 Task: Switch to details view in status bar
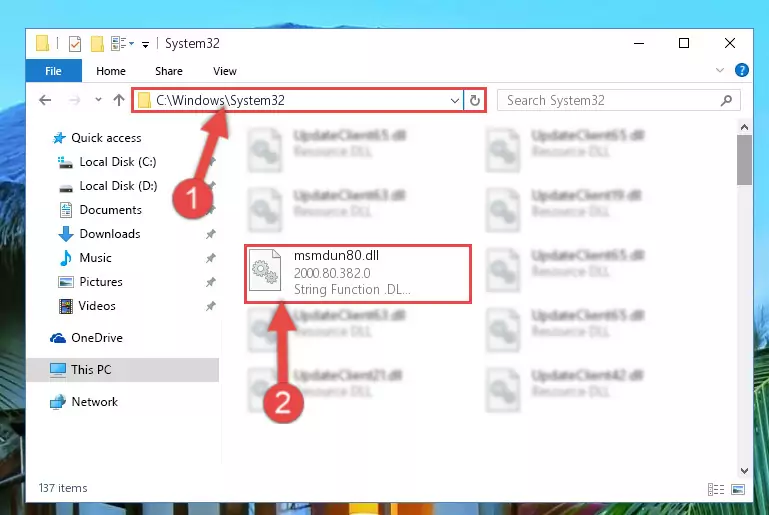tap(716, 489)
